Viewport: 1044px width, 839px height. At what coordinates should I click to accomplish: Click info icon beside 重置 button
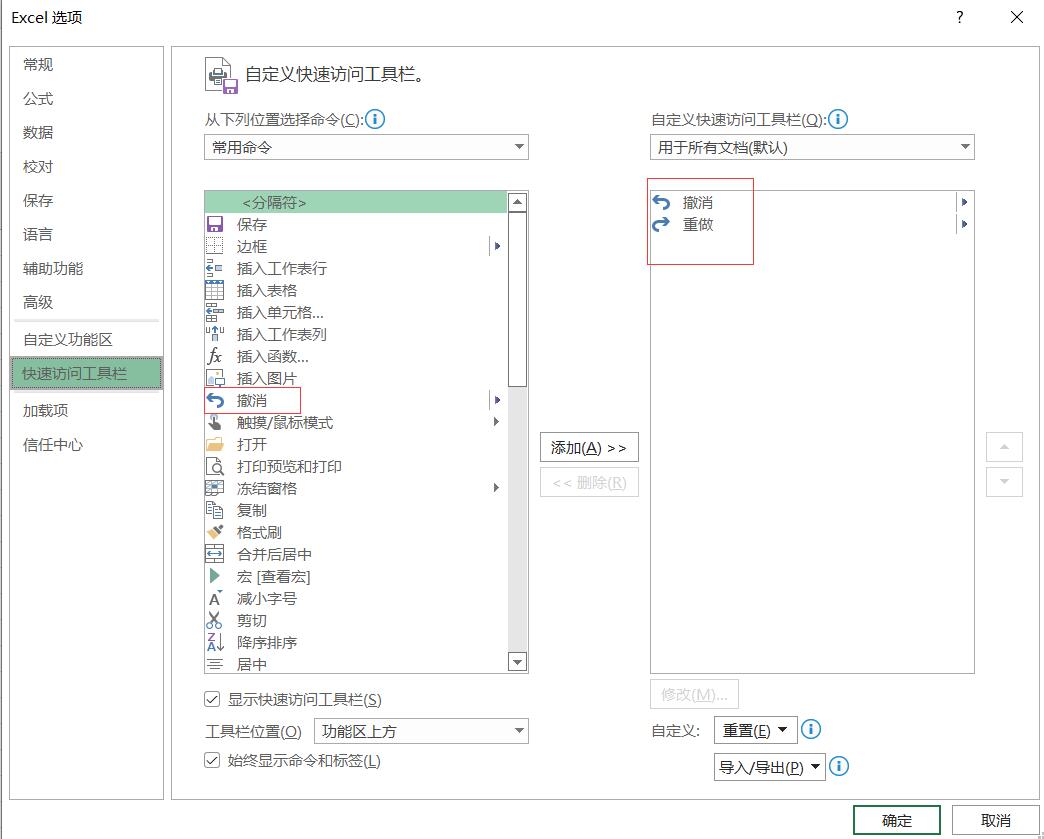click(811, 729)
